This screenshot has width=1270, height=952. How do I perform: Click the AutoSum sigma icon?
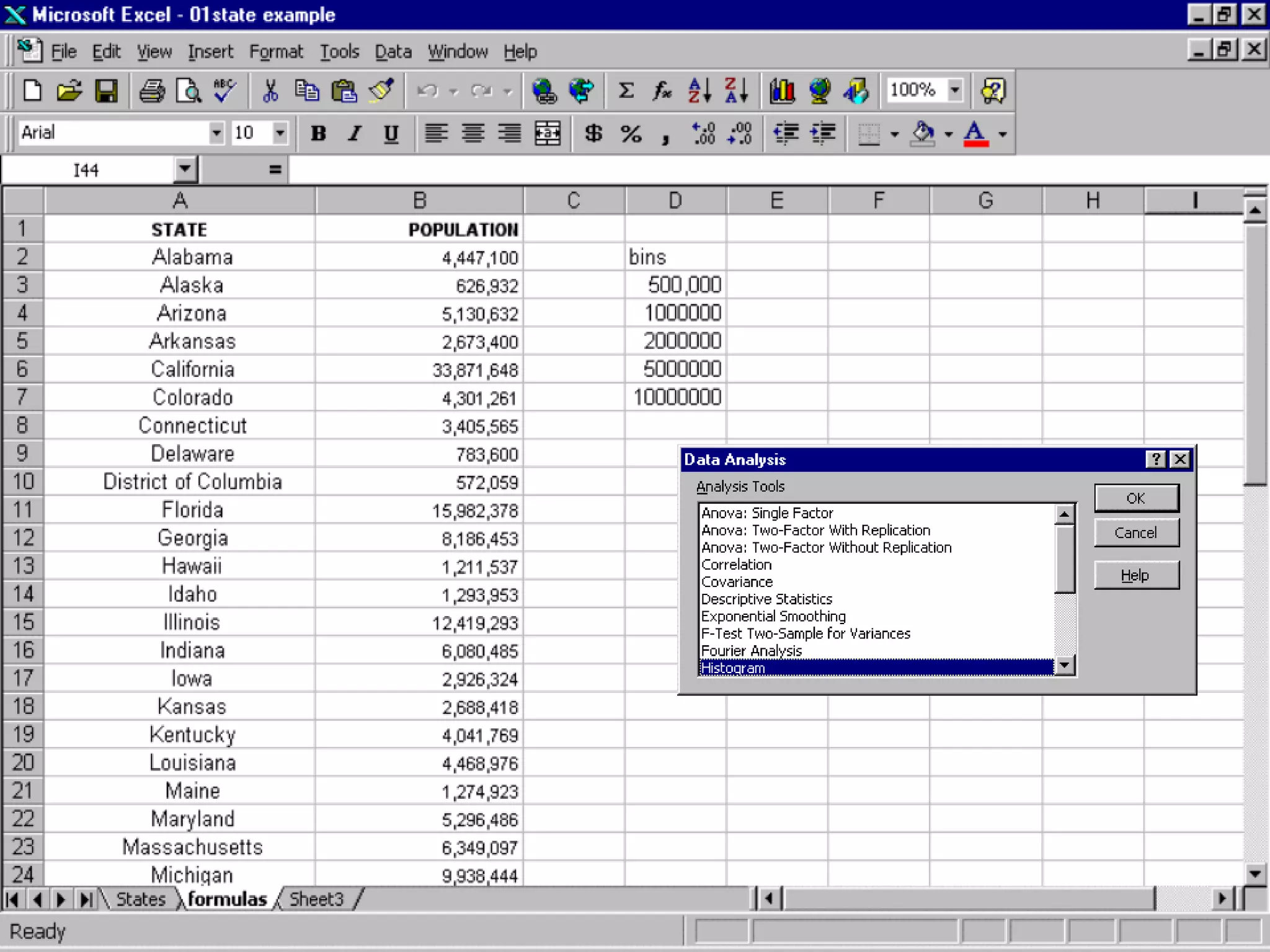626,91
